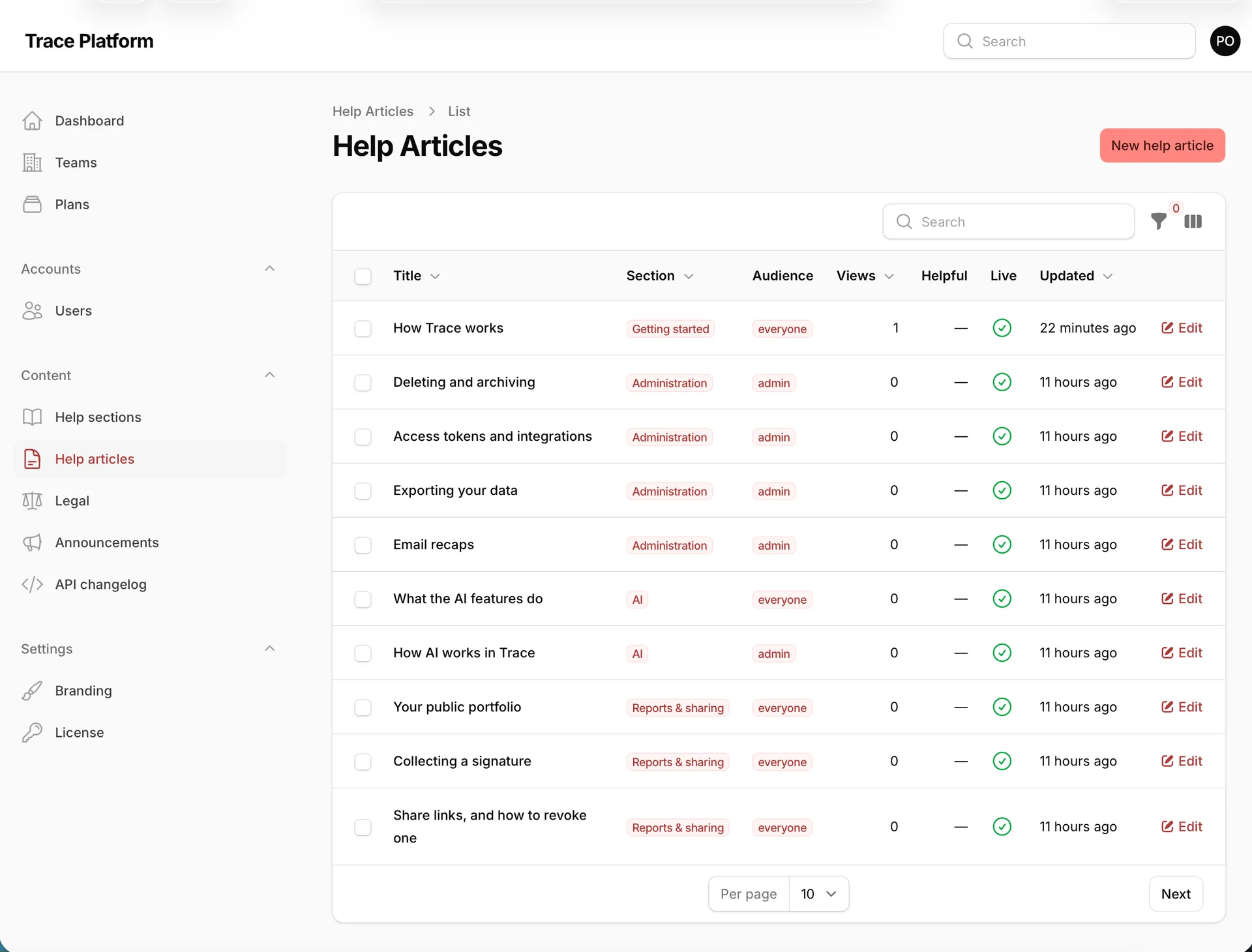This screenshot has height=952, width=1252.
Task: Open the PO user avatar menu
Action: pyautogui.click(x=1225, y=41)
